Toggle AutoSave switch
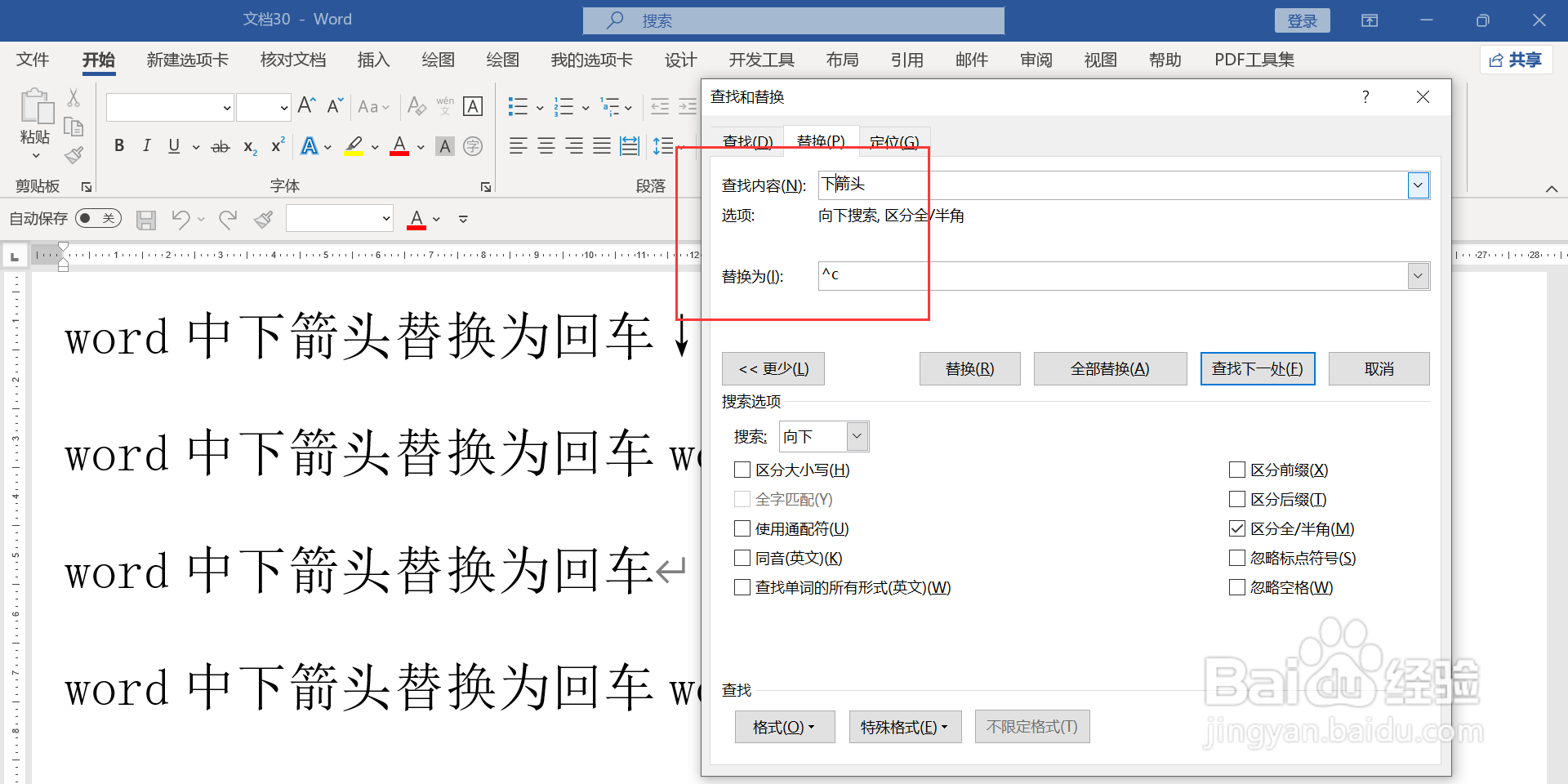Screen dimensions: 1568x784 pyautogui.click(x=98, y=218)
